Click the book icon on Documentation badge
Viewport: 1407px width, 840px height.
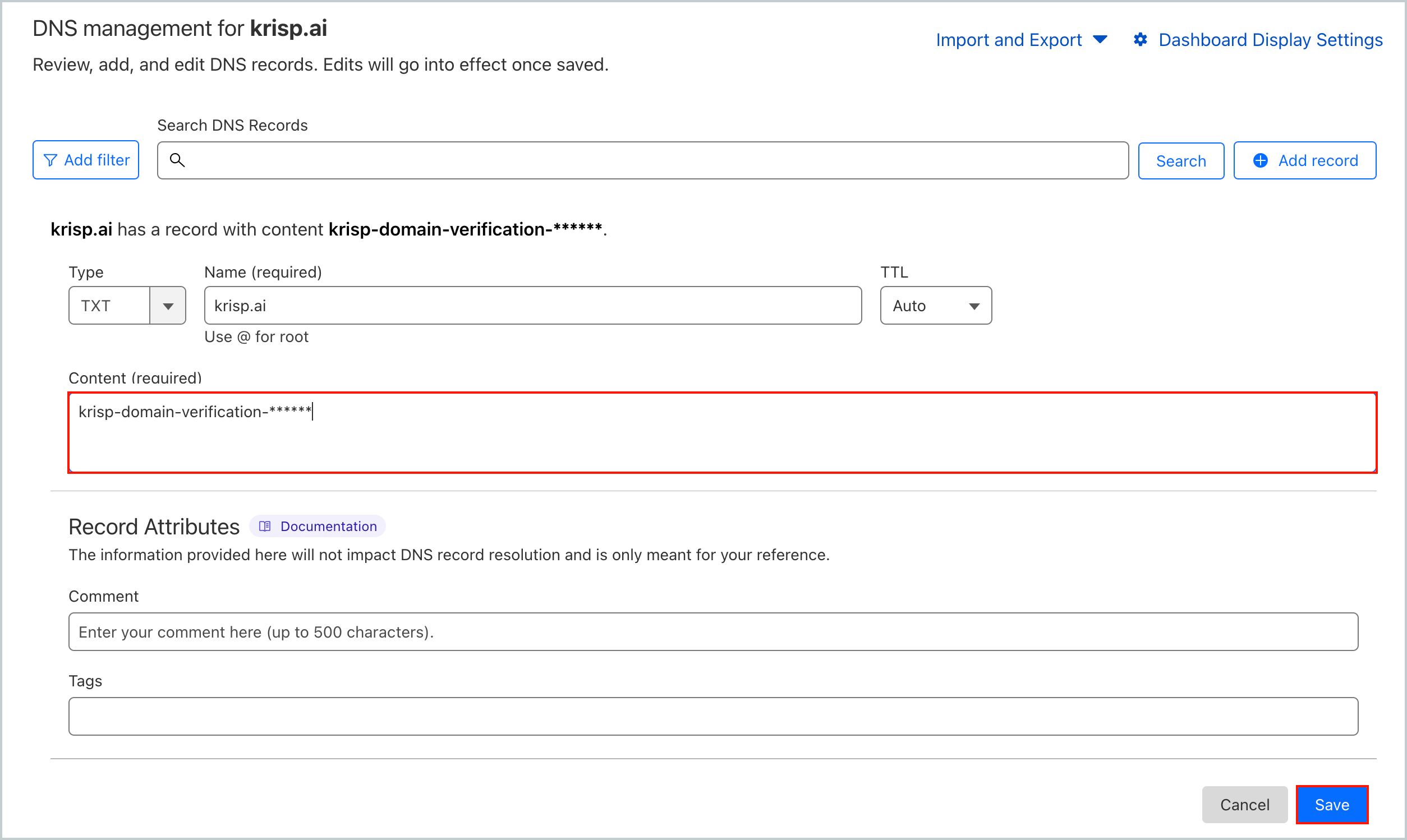point(265,526)
